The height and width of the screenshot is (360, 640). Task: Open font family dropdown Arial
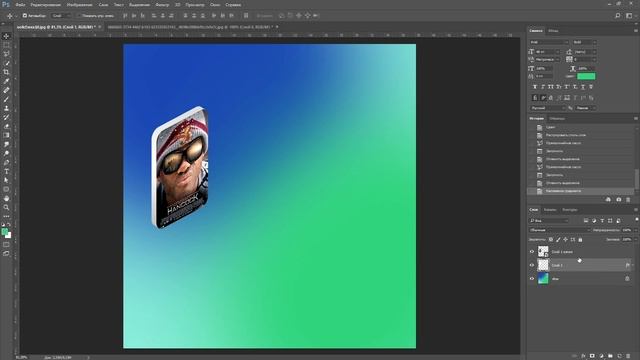549,42
